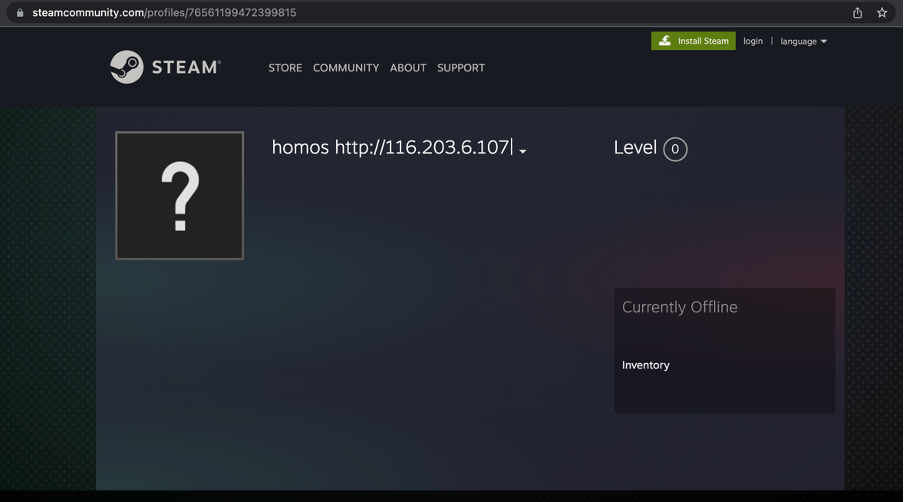Bookmark page with star icon
Viewport: 904px width, 502px height.
[x=882, y=13]
